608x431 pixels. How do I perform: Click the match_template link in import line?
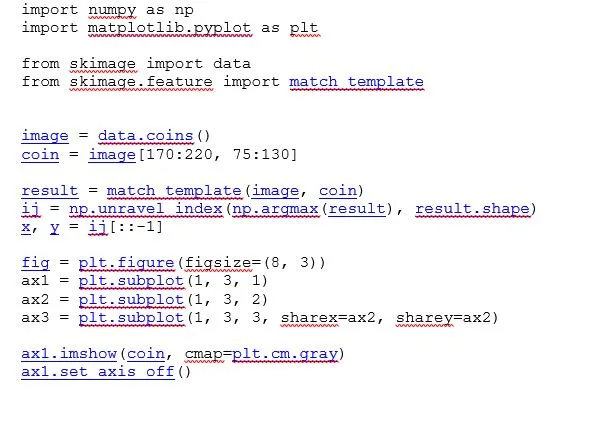356,82
